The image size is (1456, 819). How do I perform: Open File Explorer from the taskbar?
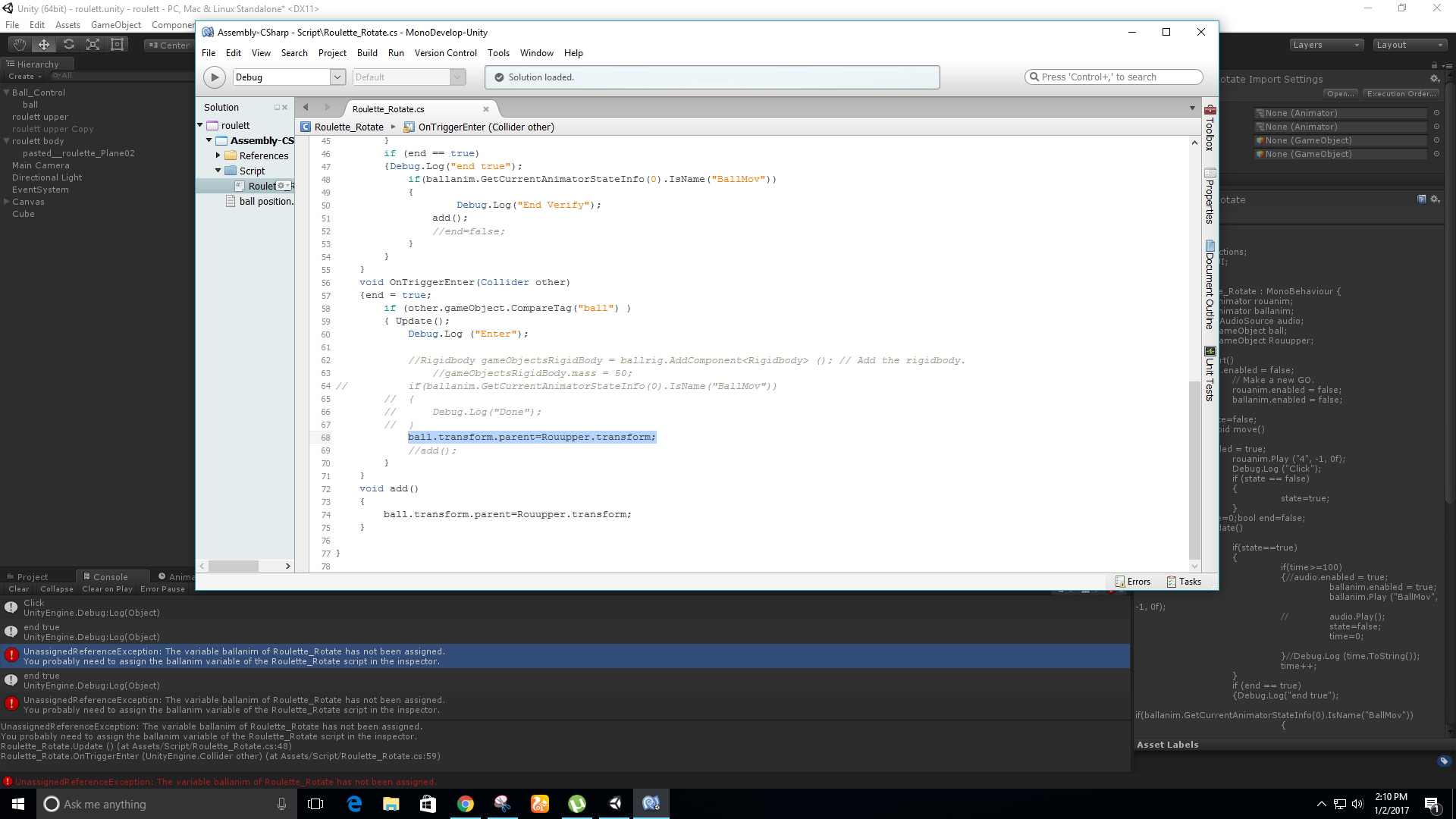pos(391,804)
